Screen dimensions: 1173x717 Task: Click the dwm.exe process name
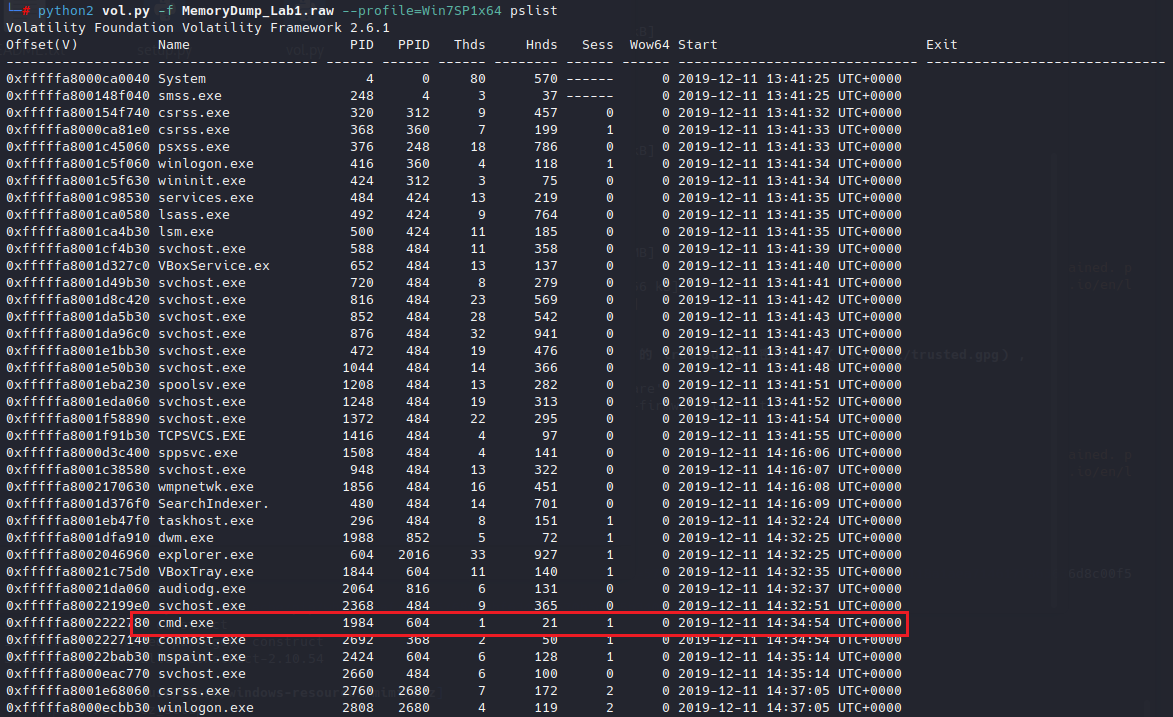(x=186, y=538)
